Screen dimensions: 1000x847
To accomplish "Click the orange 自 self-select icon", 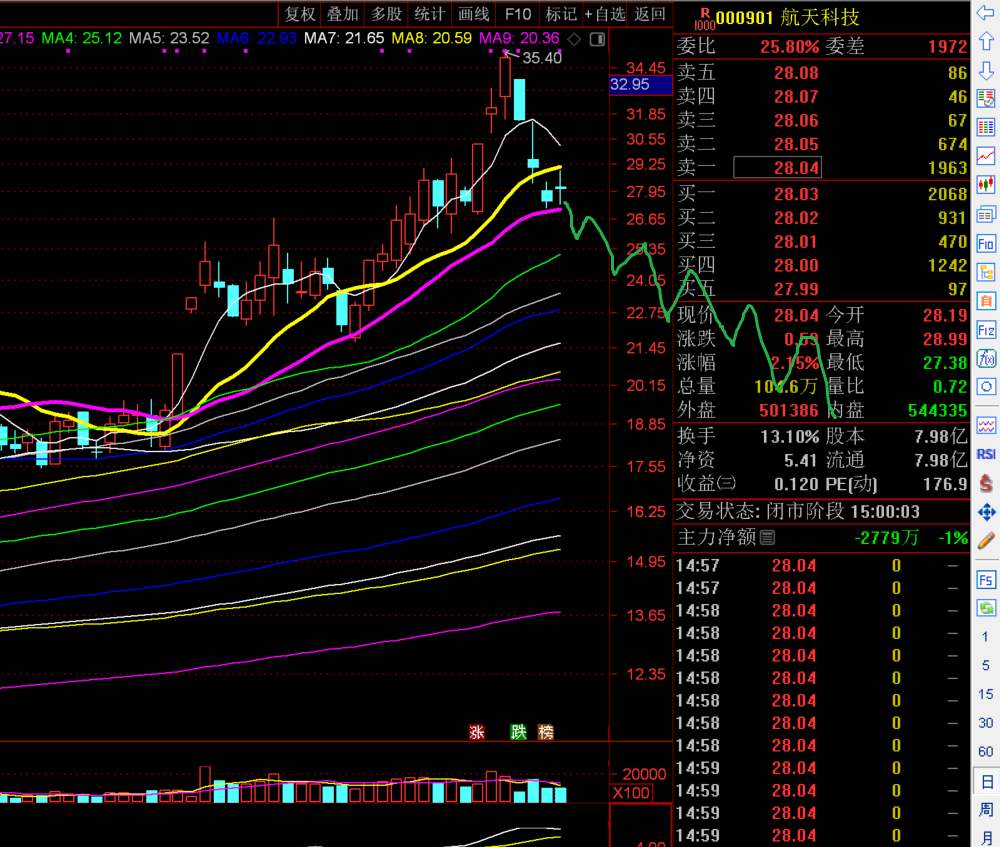I will pyautogui.click(x=986, y=300).
